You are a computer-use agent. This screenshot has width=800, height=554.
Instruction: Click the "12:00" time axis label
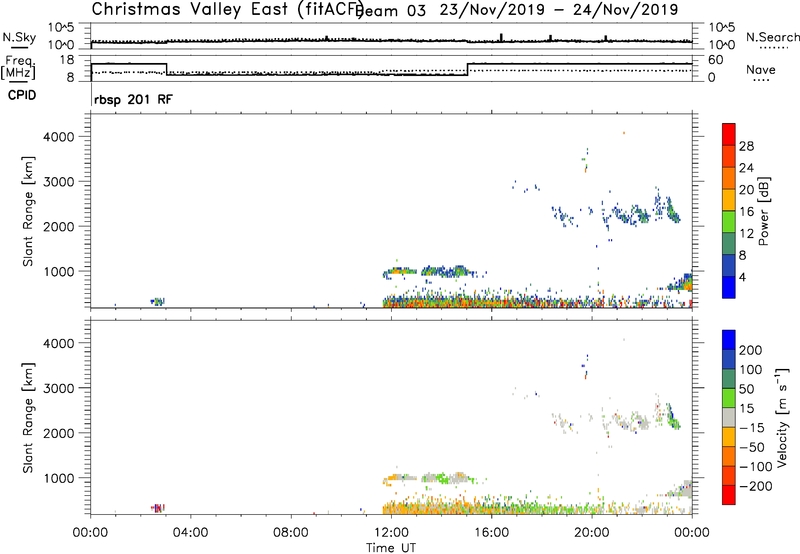(391, 533)
